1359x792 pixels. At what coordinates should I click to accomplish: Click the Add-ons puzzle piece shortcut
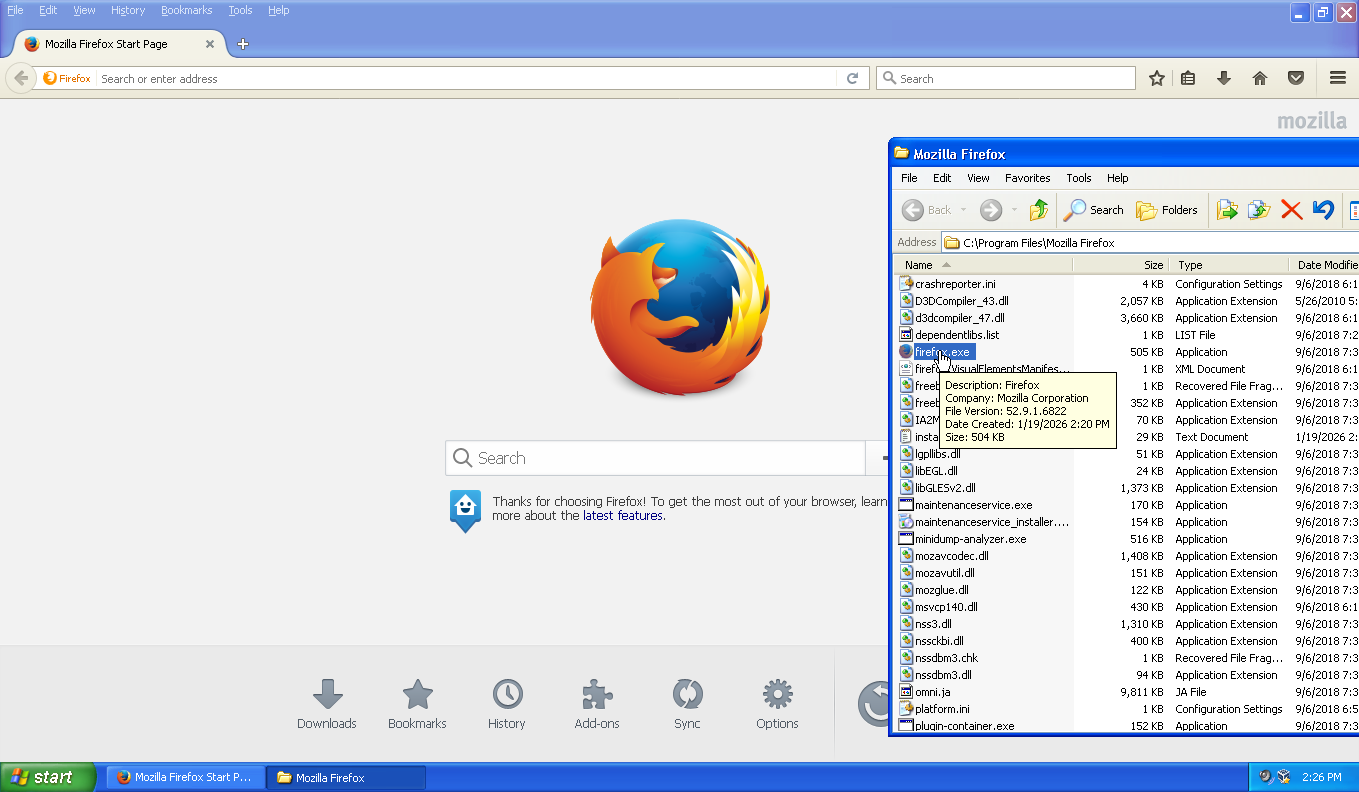coord(597,704)
